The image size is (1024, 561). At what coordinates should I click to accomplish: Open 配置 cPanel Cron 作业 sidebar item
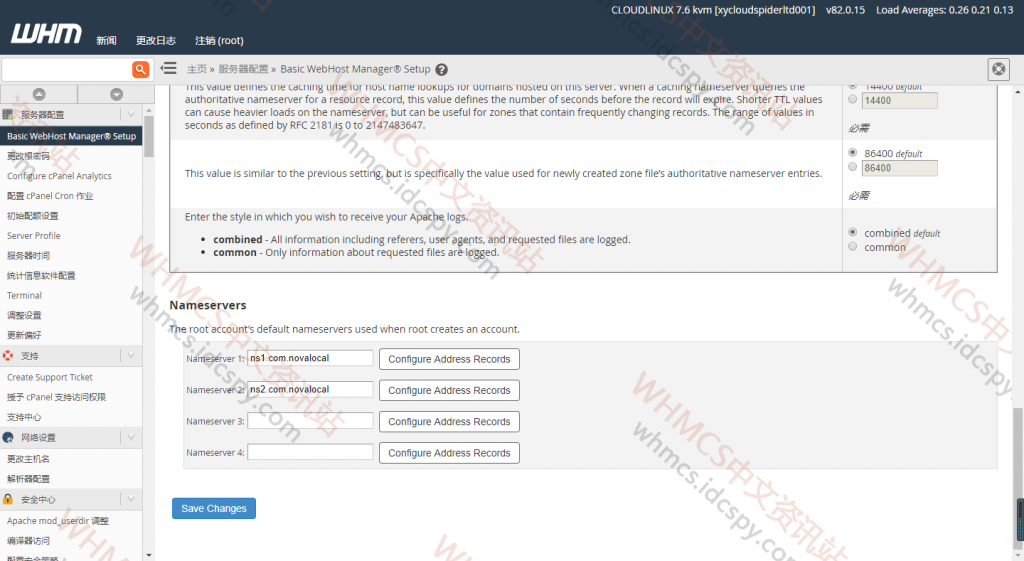tap(50, 196)
